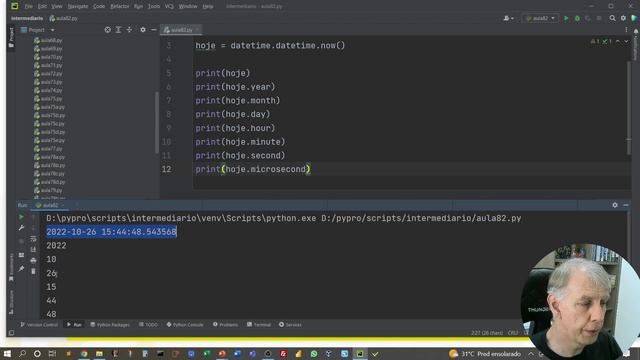Open the Python Console tool window

point(184,325)
